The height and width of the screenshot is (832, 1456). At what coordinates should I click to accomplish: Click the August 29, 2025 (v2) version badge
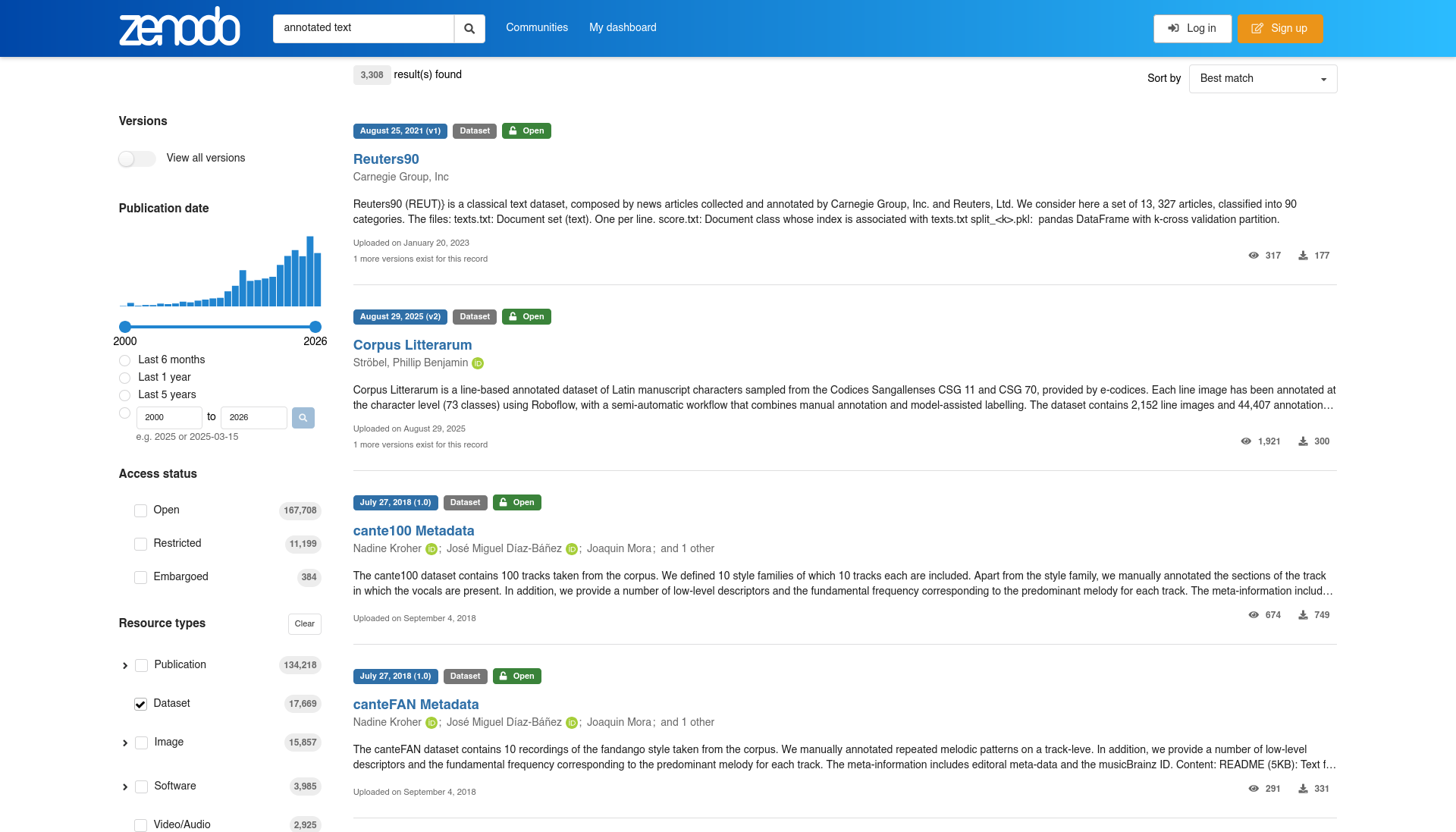point(400,317)
